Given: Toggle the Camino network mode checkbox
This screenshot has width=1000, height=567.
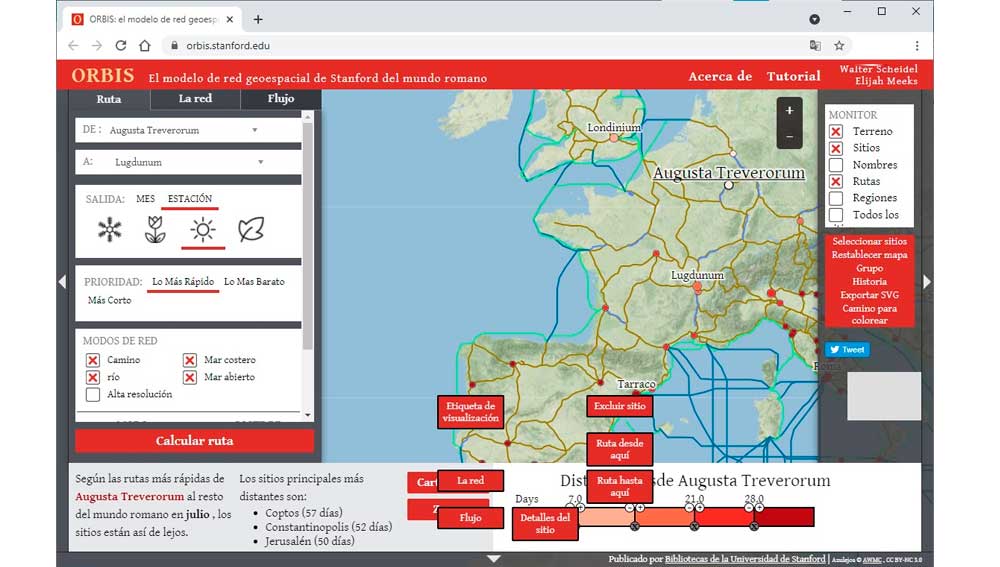Looking at the screenshot, I should point(93,360).
